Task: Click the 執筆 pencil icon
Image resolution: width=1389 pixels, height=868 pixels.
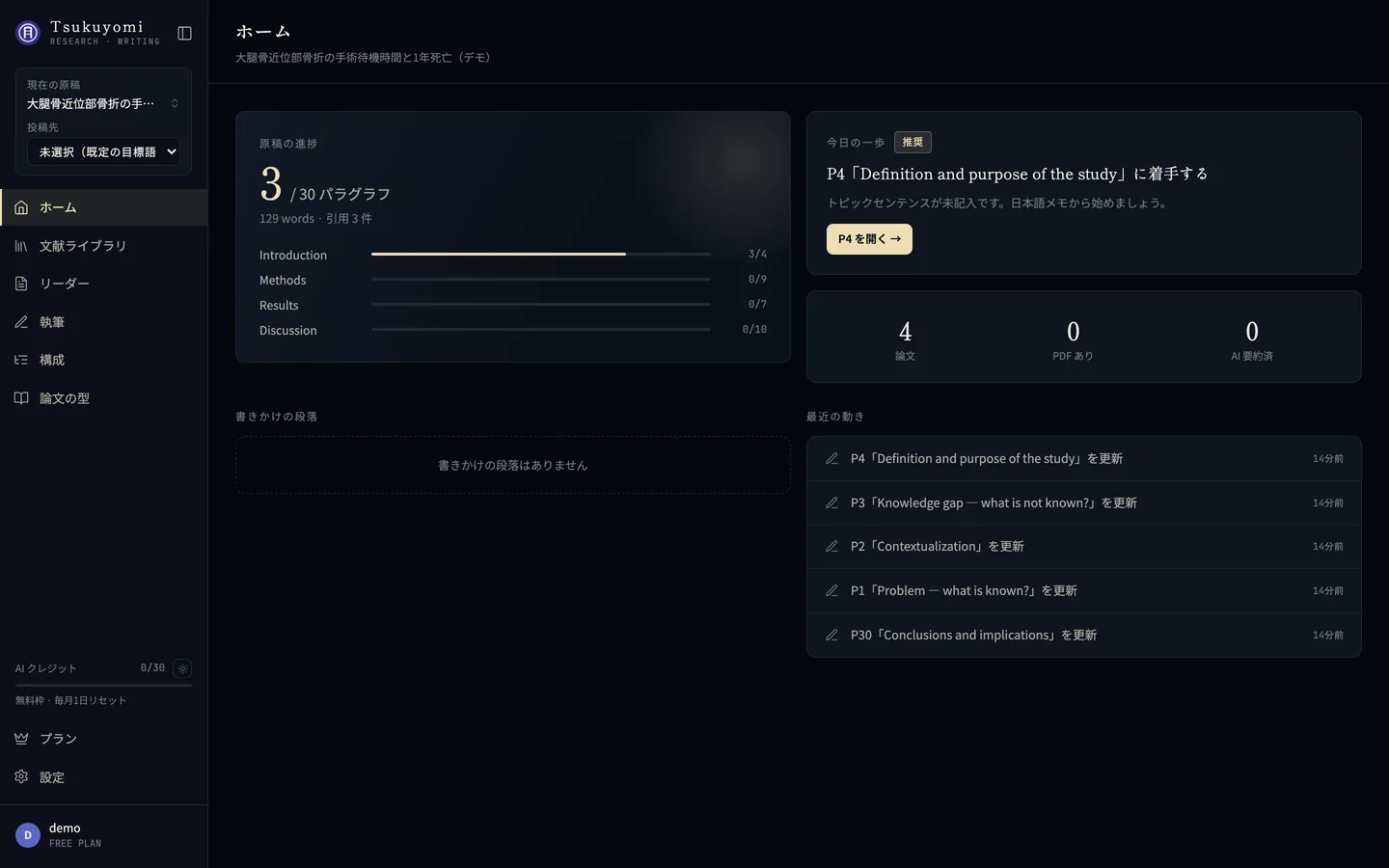Action: (21, 322)
